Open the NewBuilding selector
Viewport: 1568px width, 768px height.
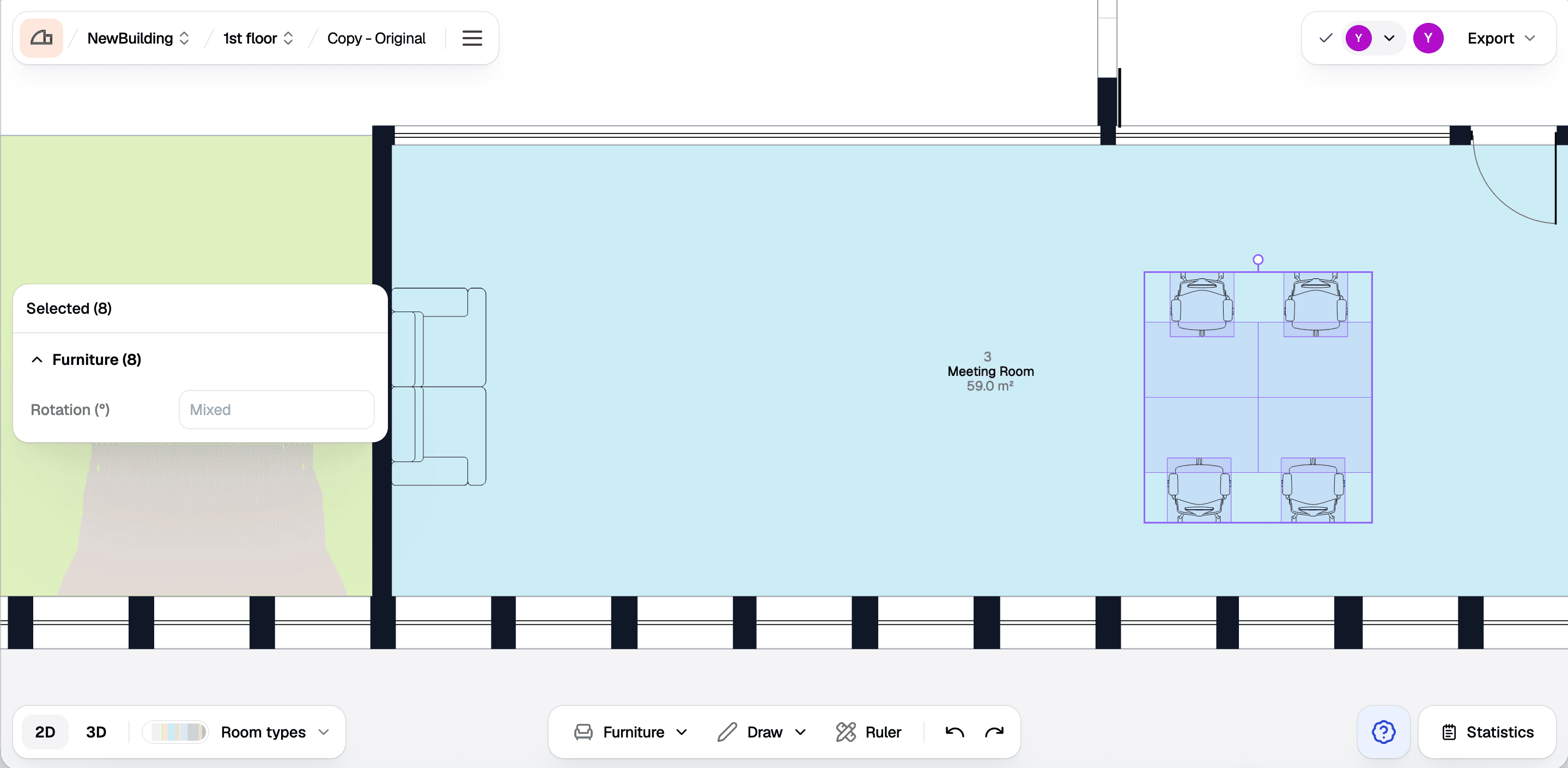click(x=138, y=38)
